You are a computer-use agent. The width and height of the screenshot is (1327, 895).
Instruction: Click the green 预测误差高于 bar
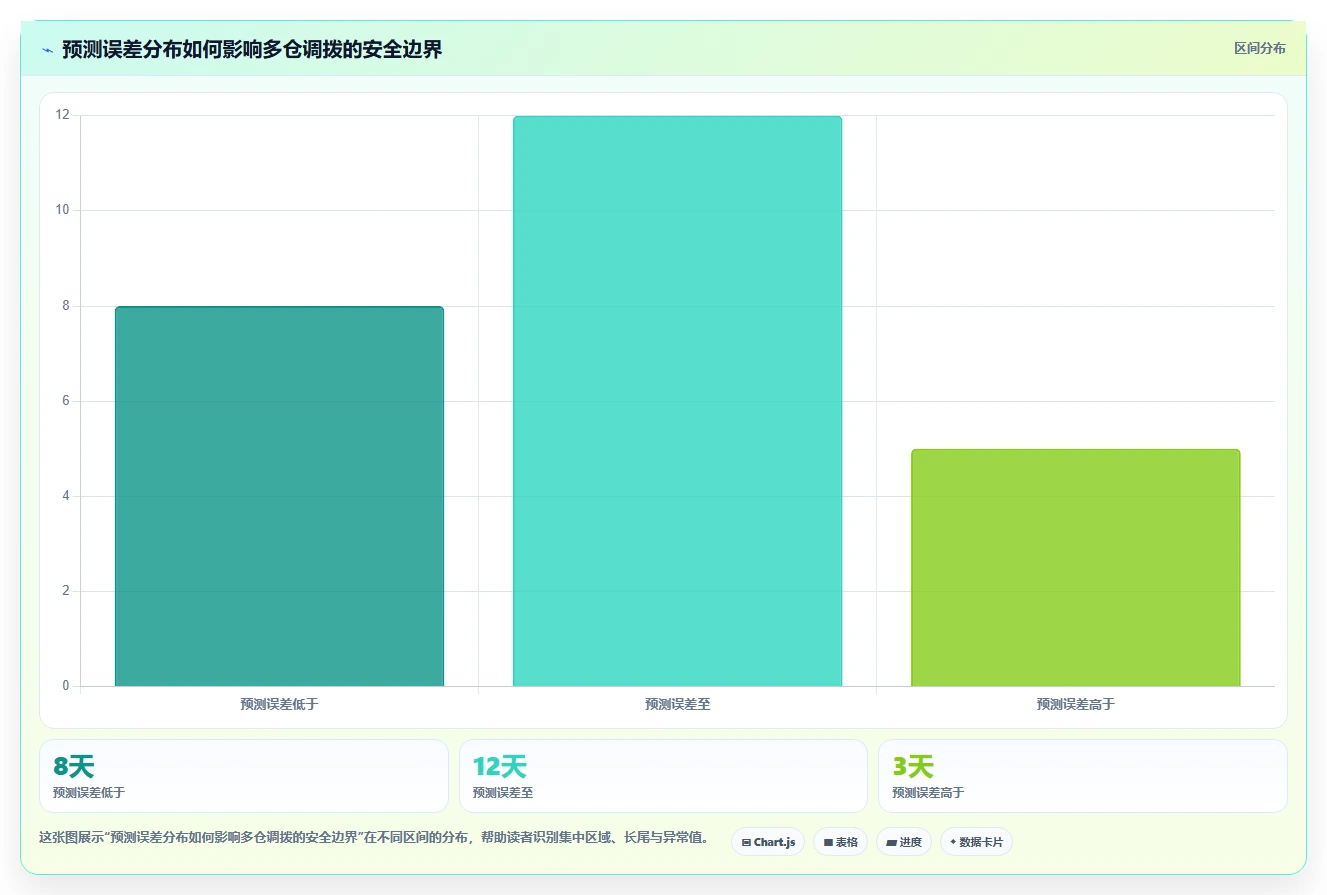click(1075, 568)
